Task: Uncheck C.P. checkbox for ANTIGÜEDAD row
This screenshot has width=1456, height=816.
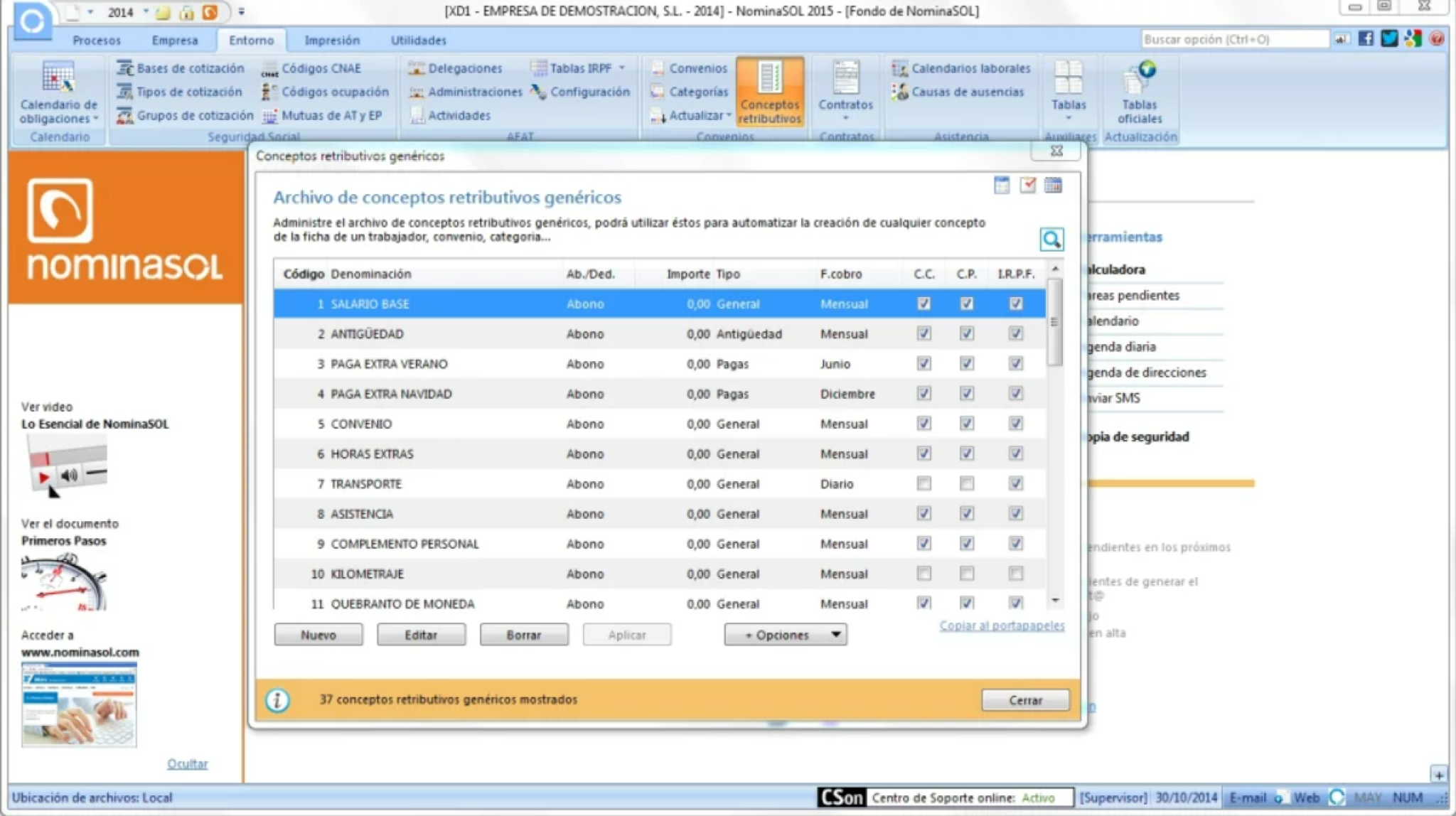Action: 966,333
